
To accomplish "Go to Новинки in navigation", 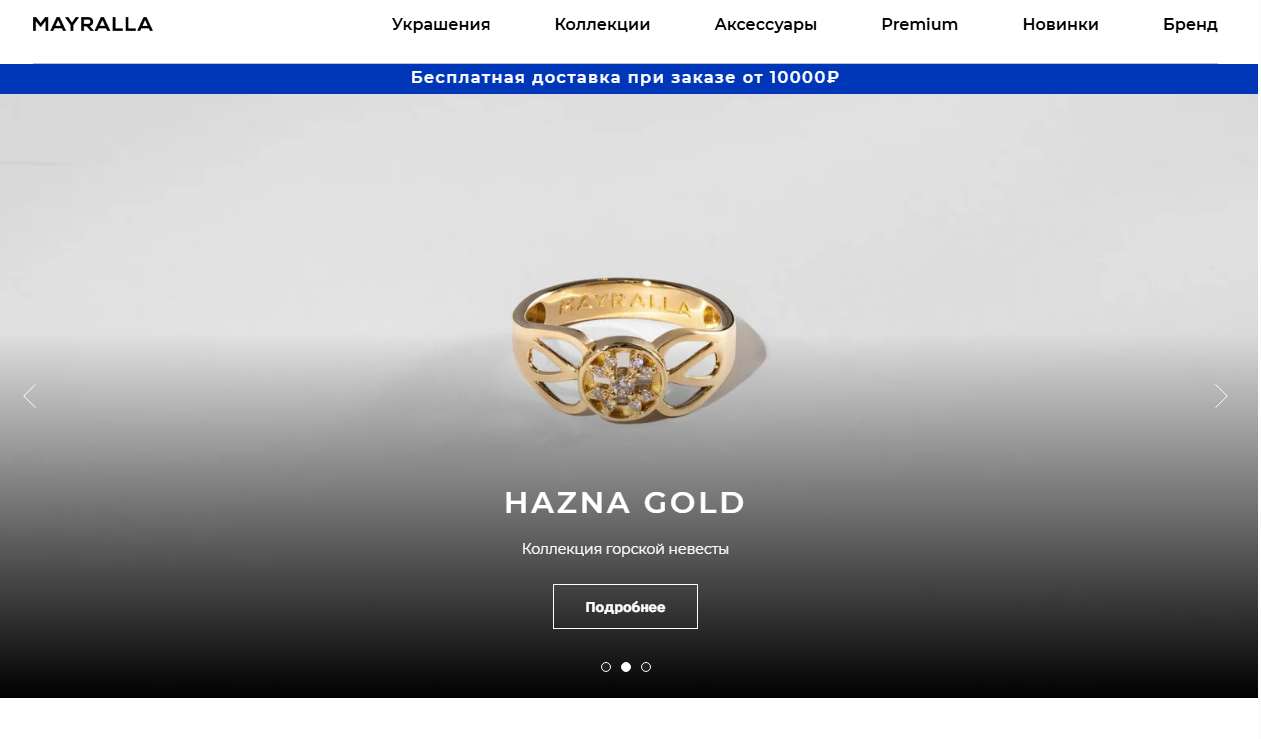I will [1060, 25].
